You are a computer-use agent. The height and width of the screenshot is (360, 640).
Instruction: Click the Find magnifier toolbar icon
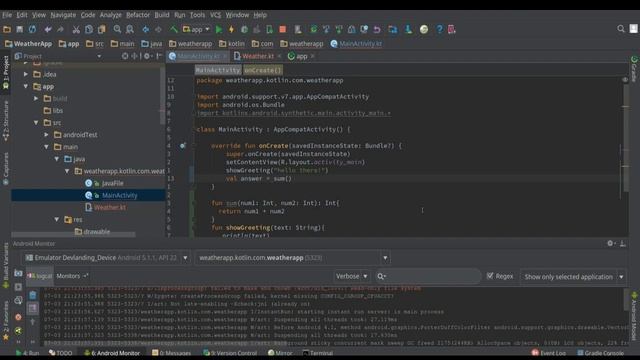pos(117,29)
